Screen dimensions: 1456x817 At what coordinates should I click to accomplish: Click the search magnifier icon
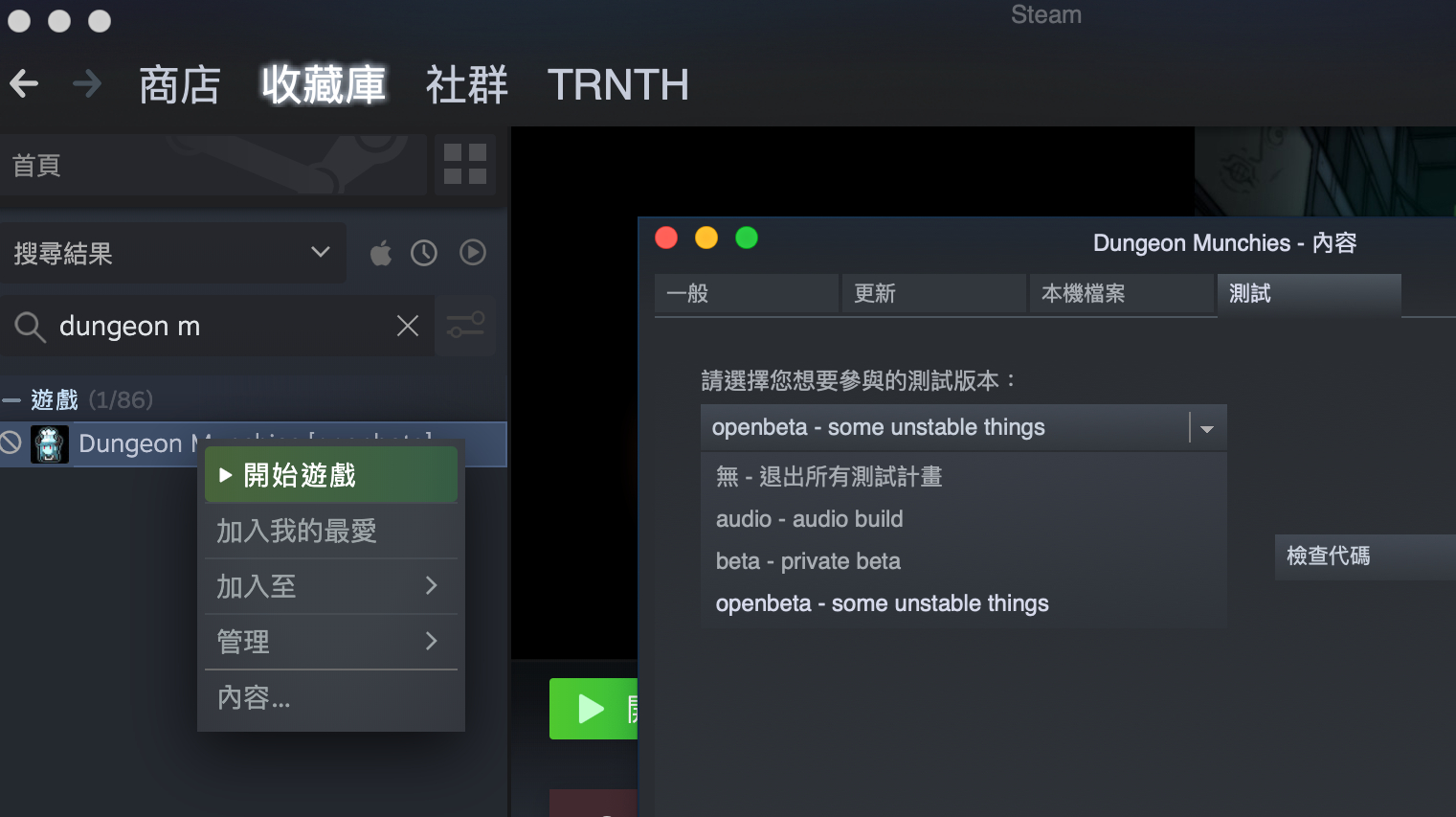[x=30, y=327]
